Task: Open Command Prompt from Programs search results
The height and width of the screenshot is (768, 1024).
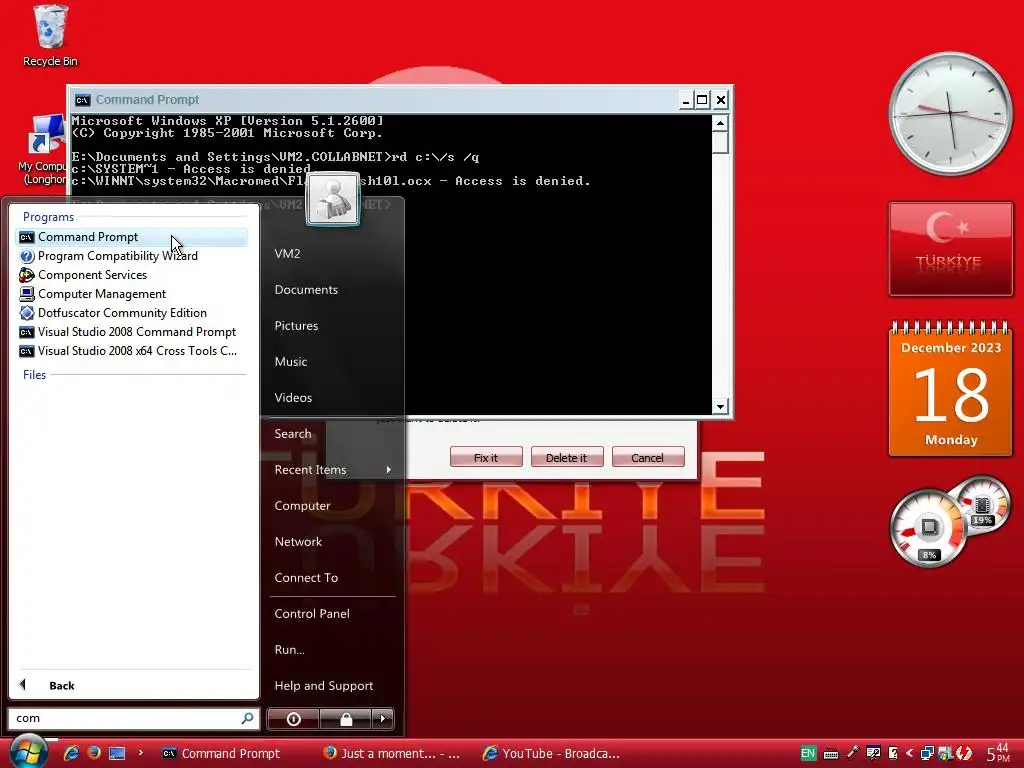Action: pos(131,237)
